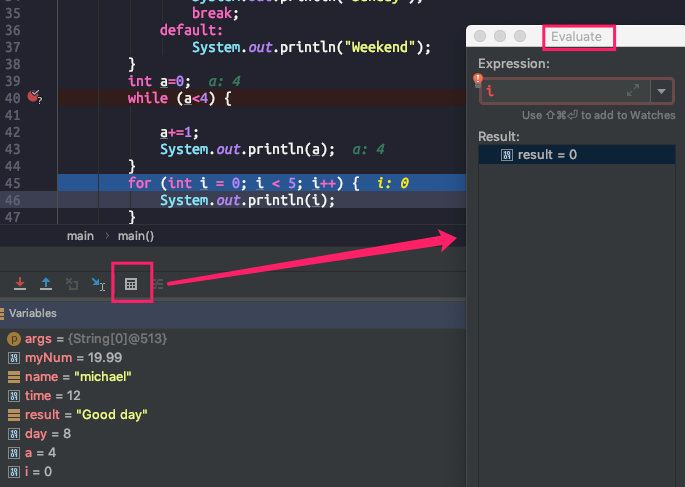Select the result = "Good day" variable
This screenshot has height=487, width=685.
click(86, 414)
